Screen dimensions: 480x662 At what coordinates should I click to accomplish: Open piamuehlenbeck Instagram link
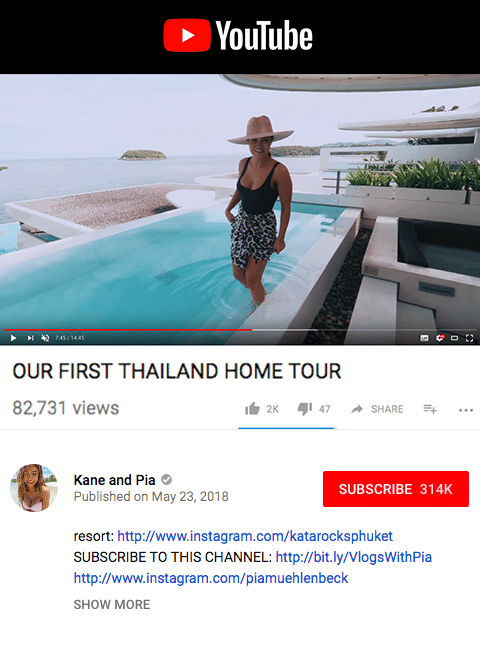tap(211, 578)
